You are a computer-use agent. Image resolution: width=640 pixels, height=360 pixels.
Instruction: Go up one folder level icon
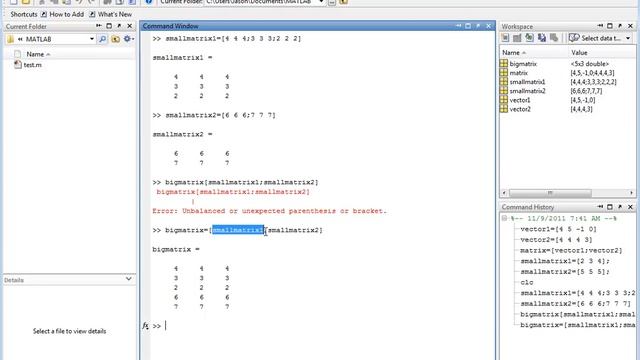coord(116,39)
